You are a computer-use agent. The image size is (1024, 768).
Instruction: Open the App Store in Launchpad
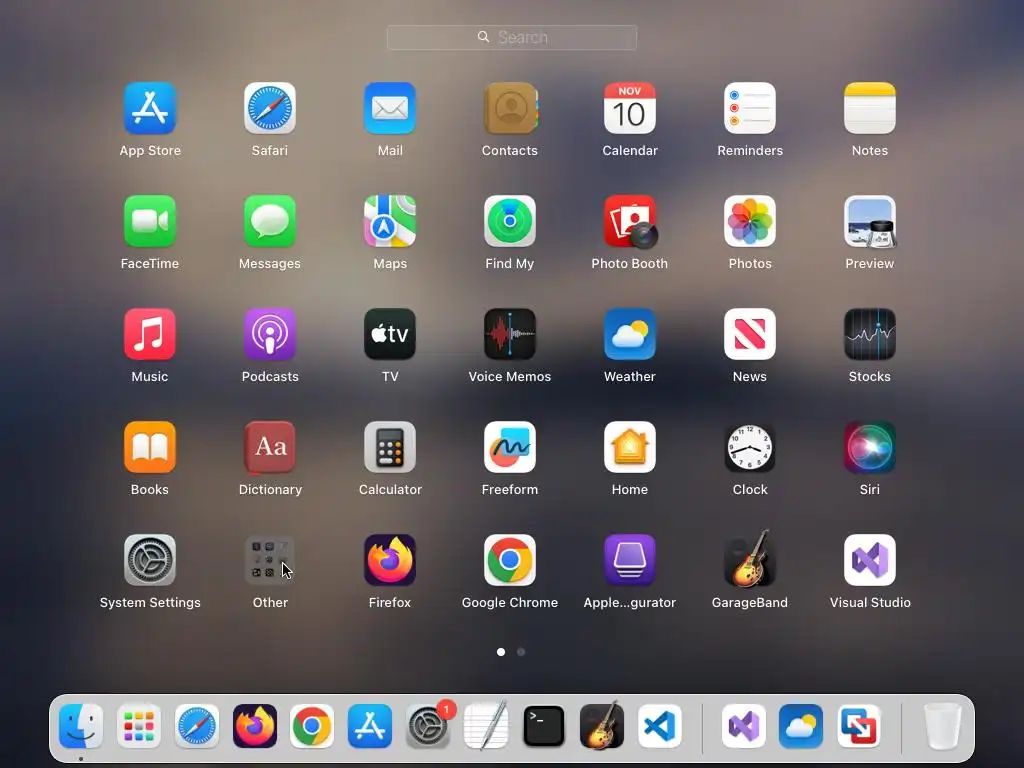150,108
